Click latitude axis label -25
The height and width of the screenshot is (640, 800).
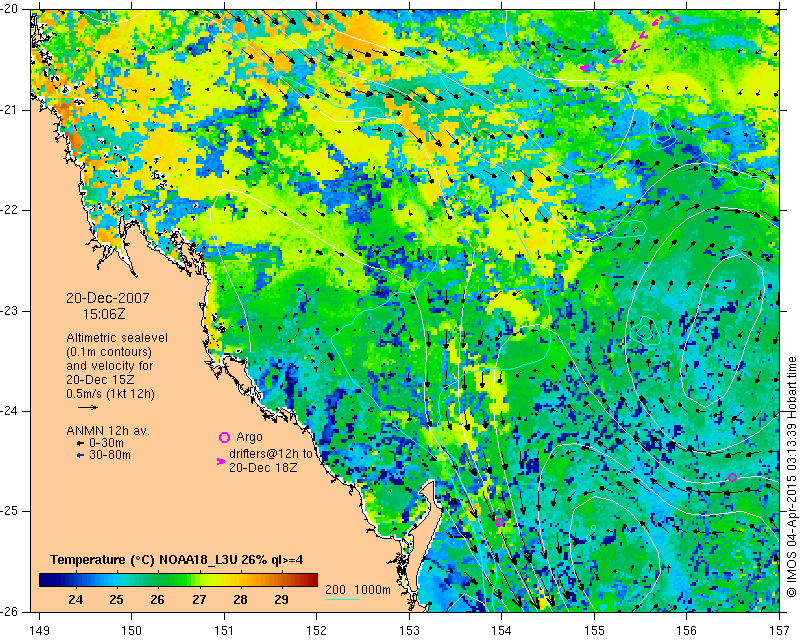click(9, 511)
